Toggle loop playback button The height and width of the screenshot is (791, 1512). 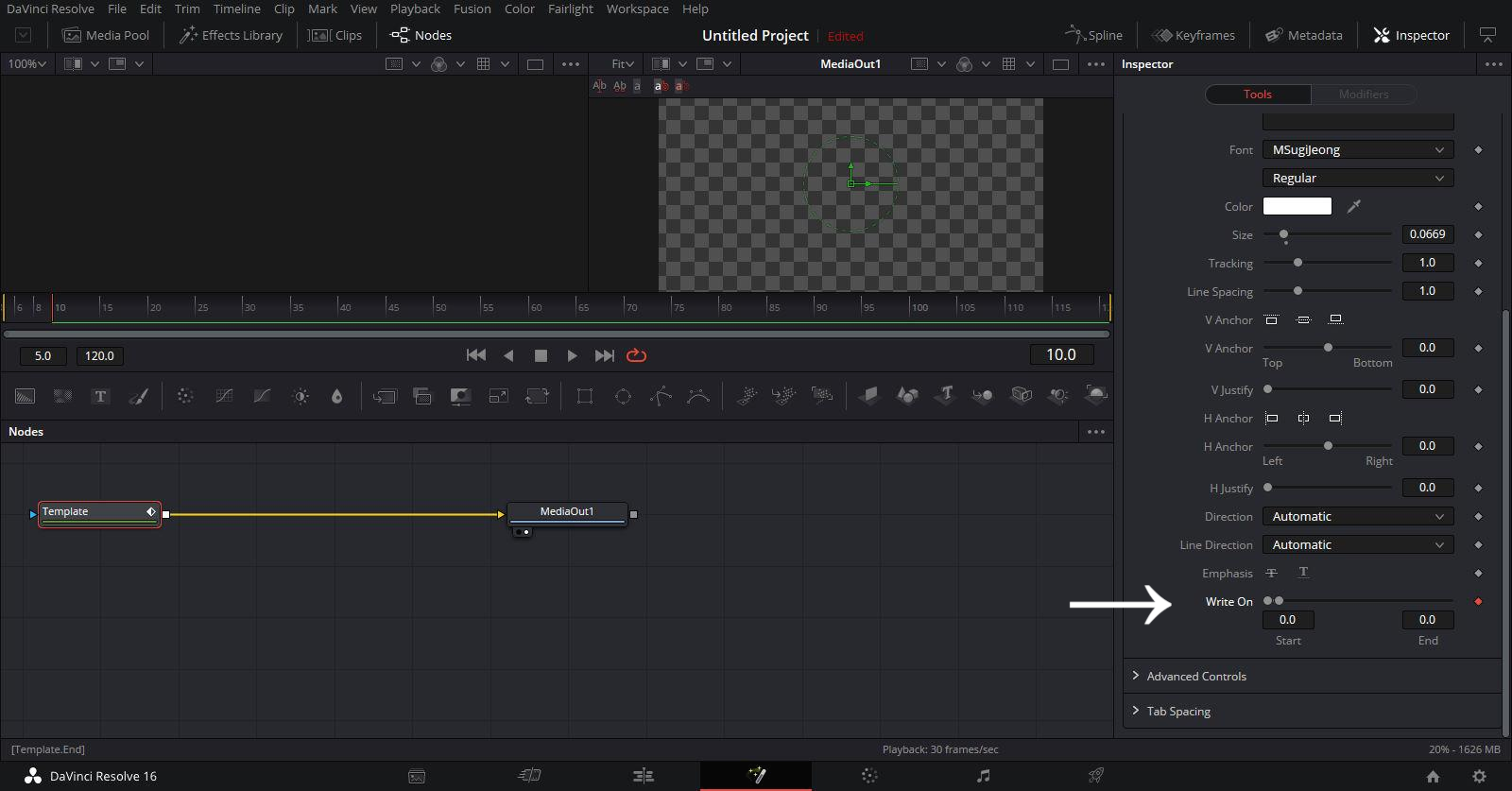(637, 355)
